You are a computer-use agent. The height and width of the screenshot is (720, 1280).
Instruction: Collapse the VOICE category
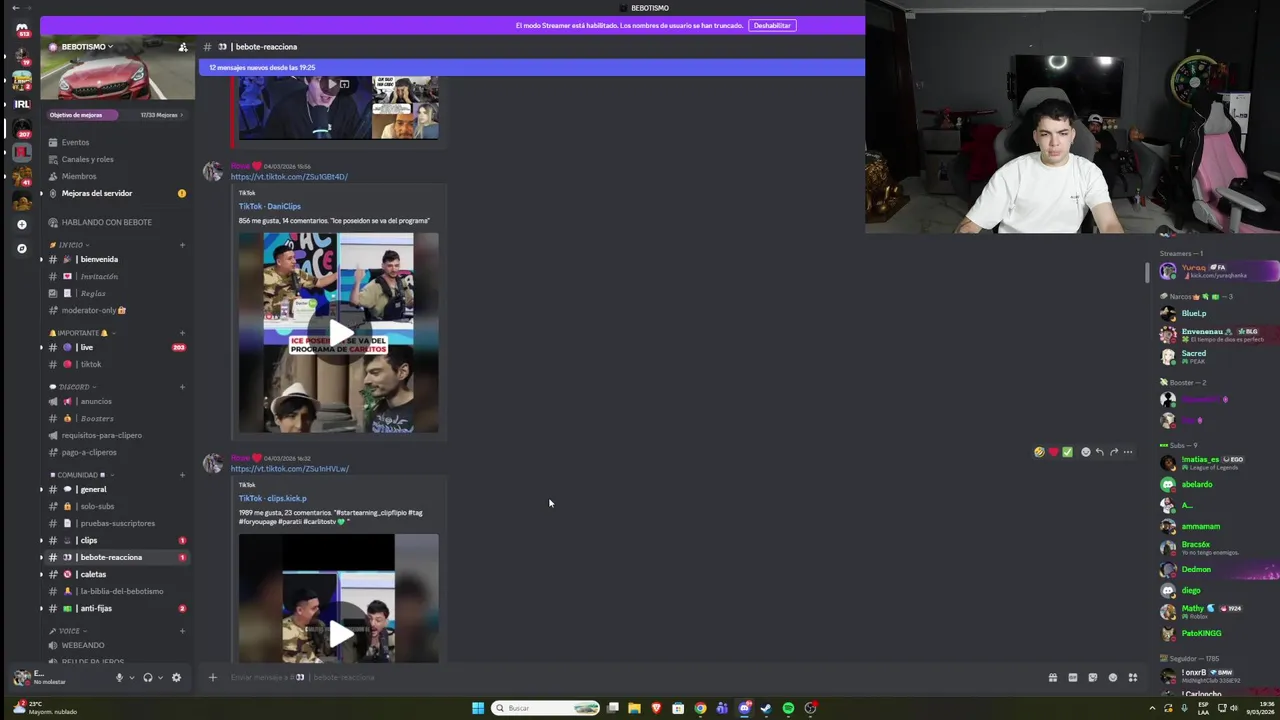(x=69, y=631)
